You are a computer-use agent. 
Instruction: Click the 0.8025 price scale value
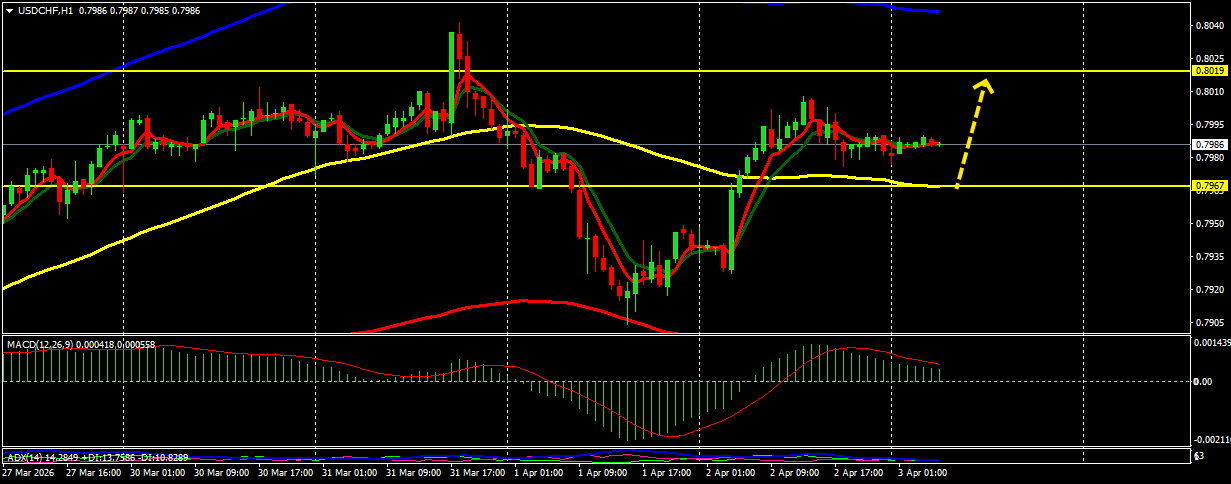coord(1210,59)
